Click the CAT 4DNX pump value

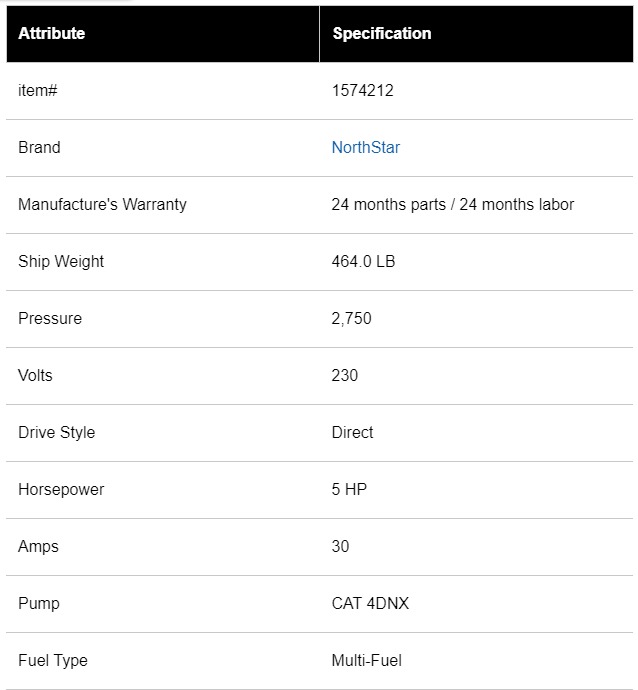coord(370,604)
